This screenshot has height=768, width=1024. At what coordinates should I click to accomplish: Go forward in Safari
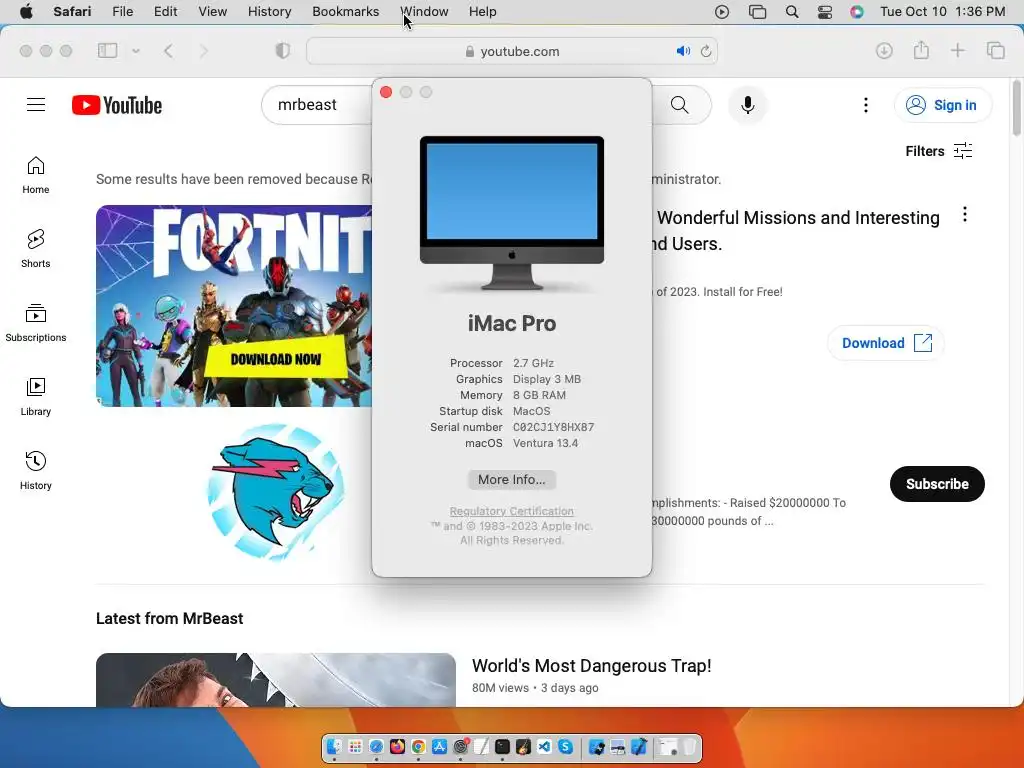(x=203, y=51)
